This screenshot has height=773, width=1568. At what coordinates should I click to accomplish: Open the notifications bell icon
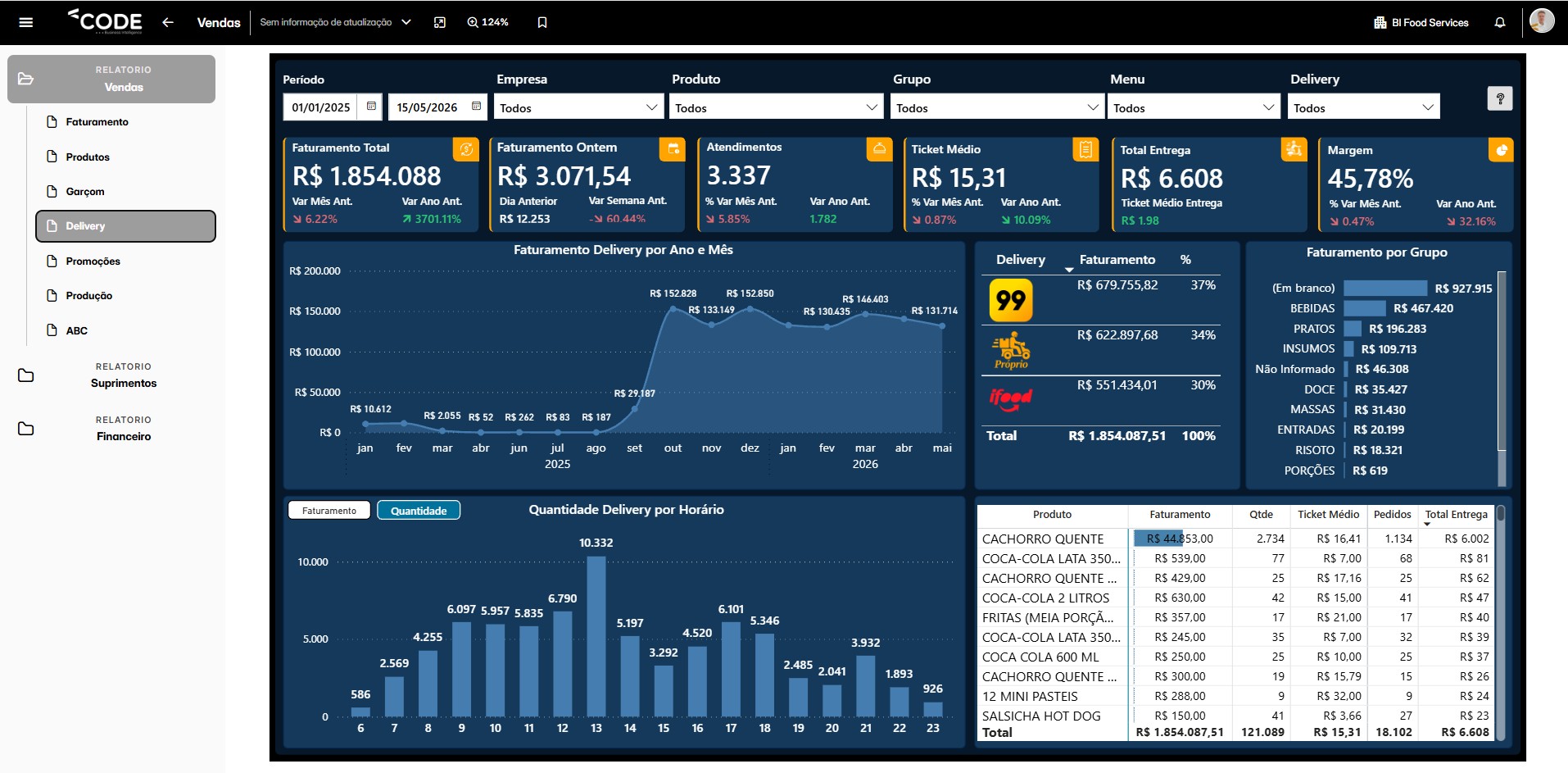[x=1500, y=22]
